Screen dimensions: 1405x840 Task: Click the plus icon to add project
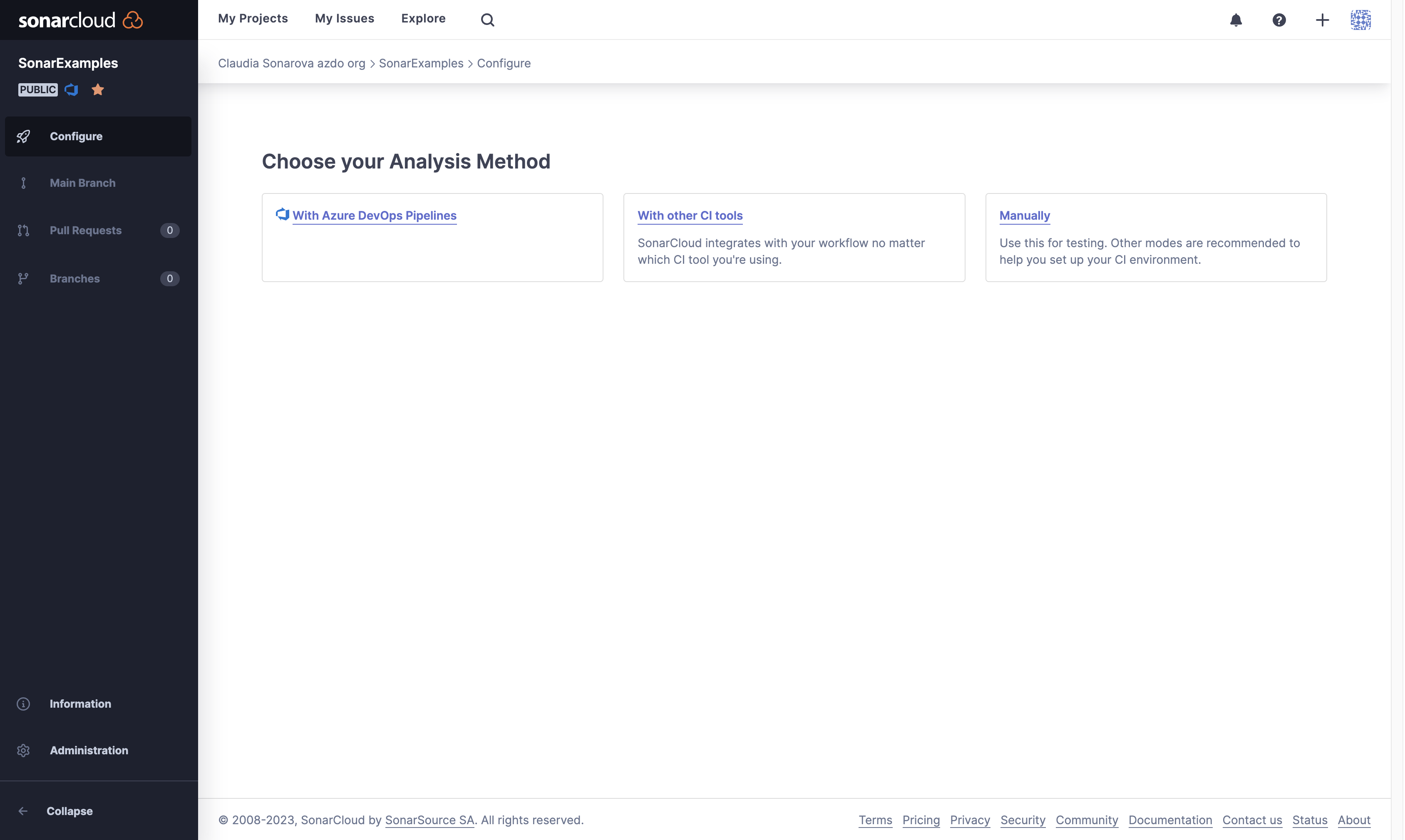tap(1322, 20)
